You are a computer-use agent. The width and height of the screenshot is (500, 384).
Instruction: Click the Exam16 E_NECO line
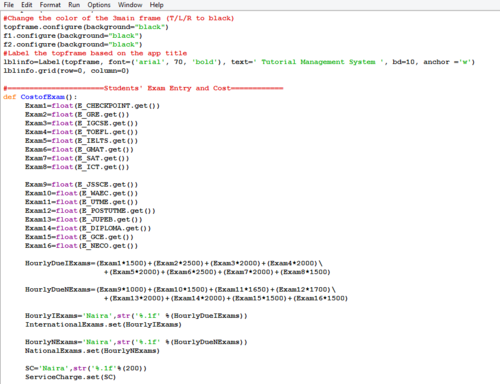point(81,245)
